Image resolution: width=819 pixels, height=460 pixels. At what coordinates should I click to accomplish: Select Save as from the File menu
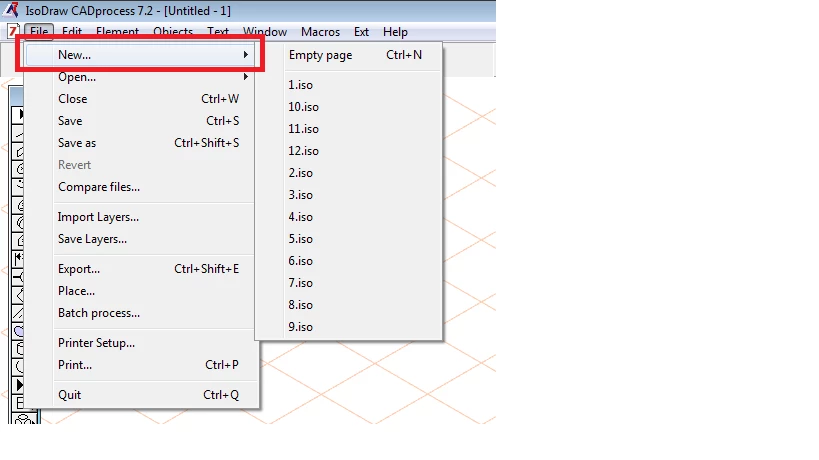[140, 143]
